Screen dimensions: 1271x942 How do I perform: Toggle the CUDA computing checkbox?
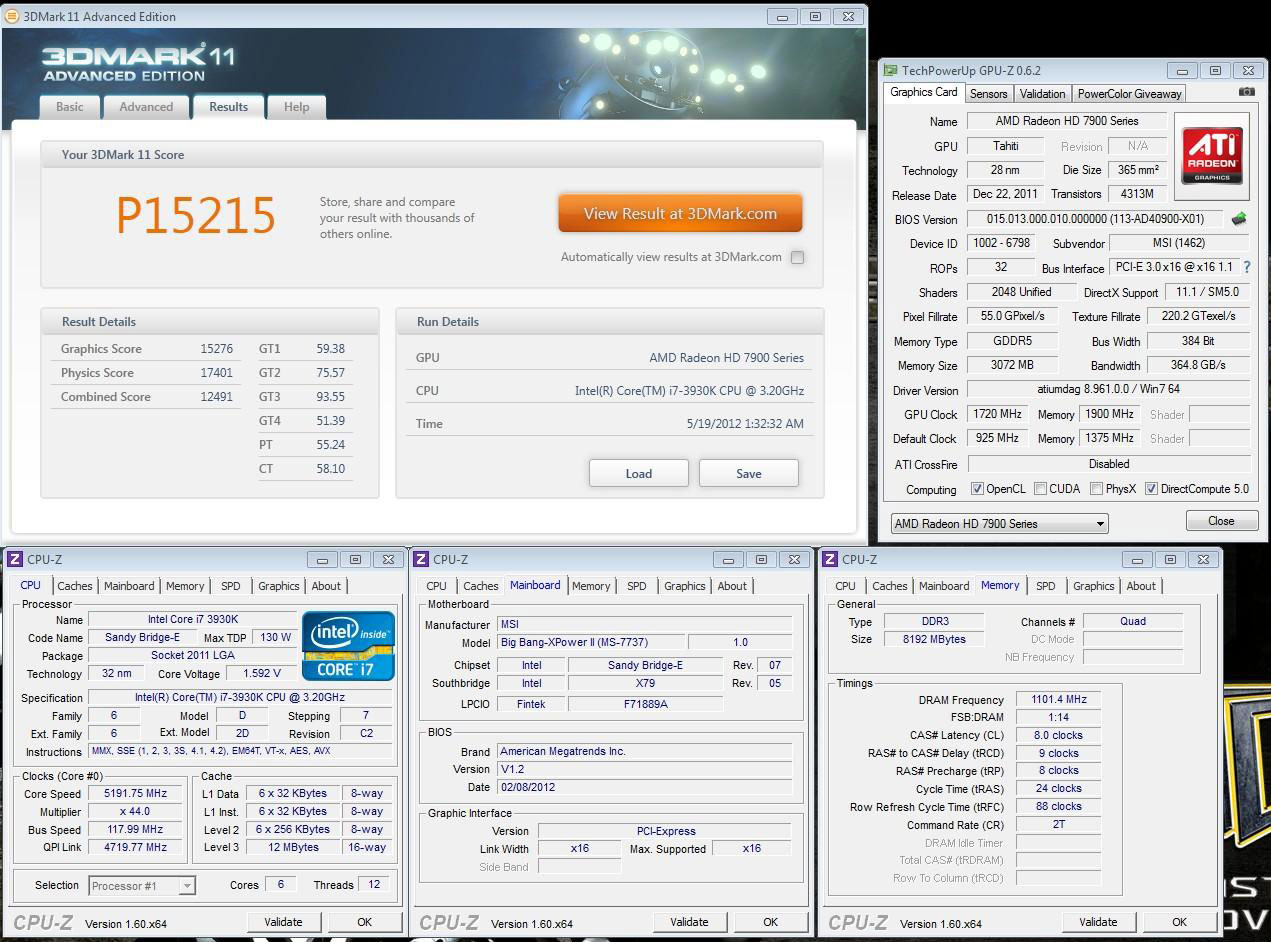(x=1040, y=489)
